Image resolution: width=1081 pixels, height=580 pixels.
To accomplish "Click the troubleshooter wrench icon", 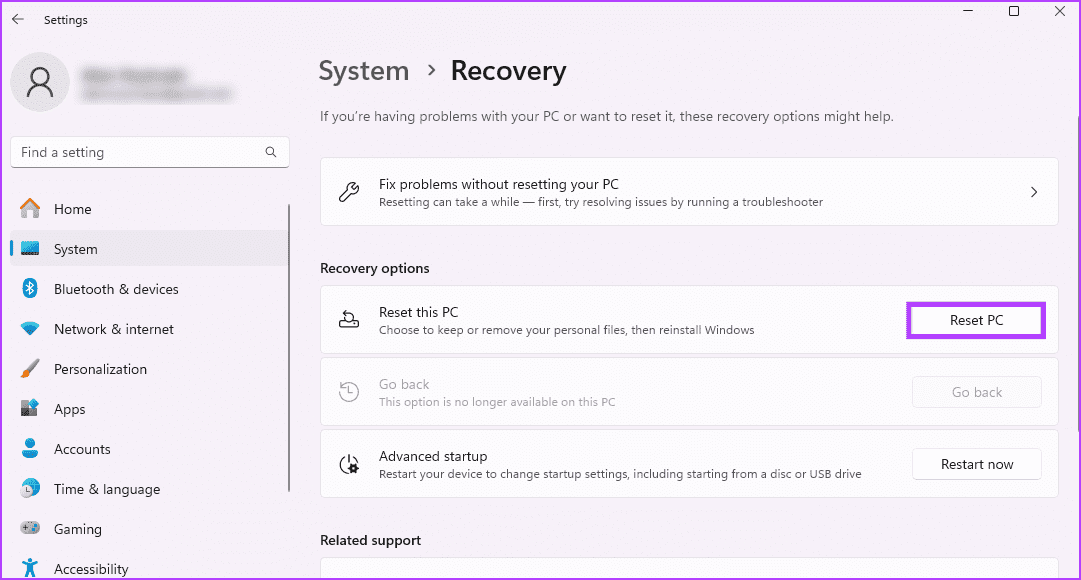I will click(349, 191).
